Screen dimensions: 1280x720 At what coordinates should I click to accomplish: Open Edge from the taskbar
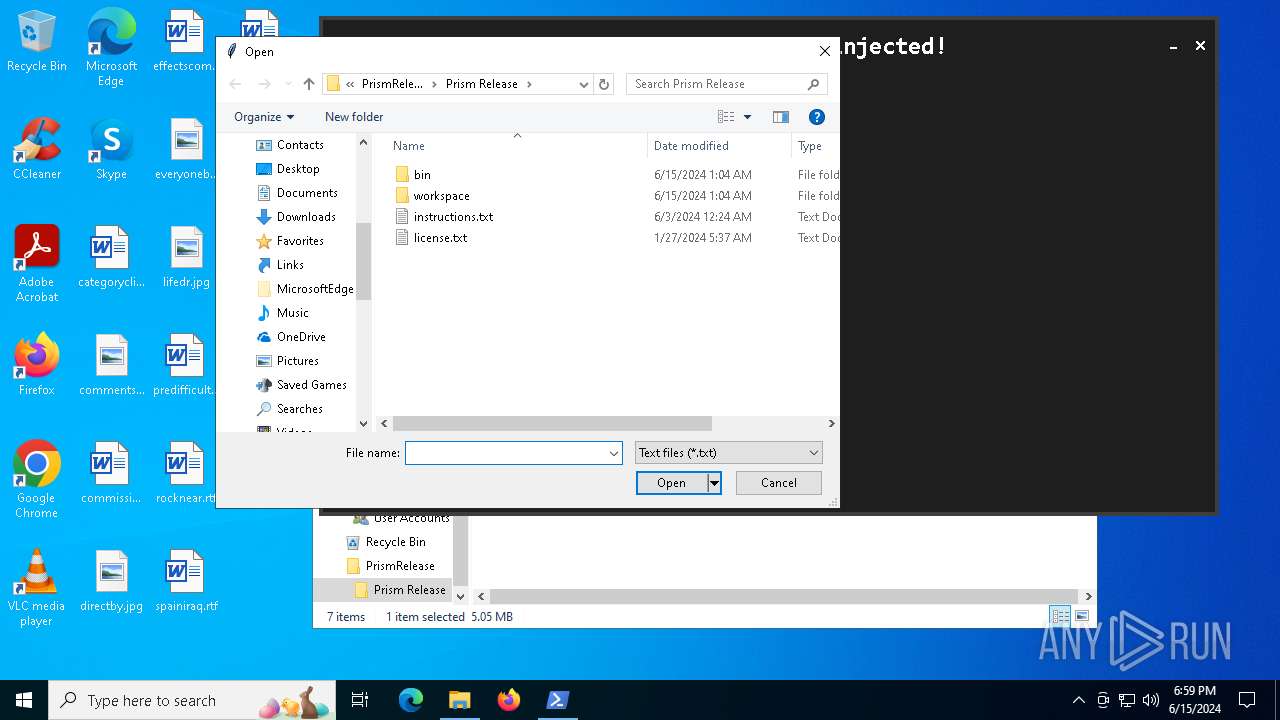click(x=410, y=700)
